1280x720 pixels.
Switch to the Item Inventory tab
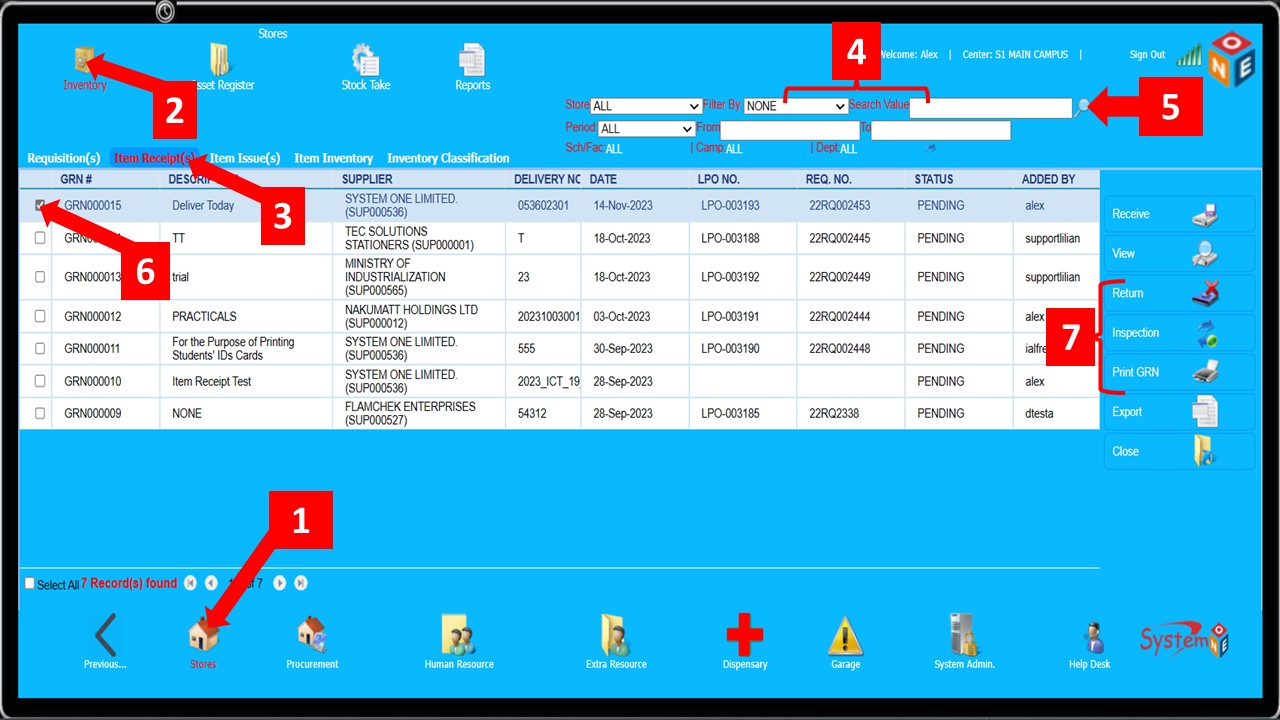point(333,158)
